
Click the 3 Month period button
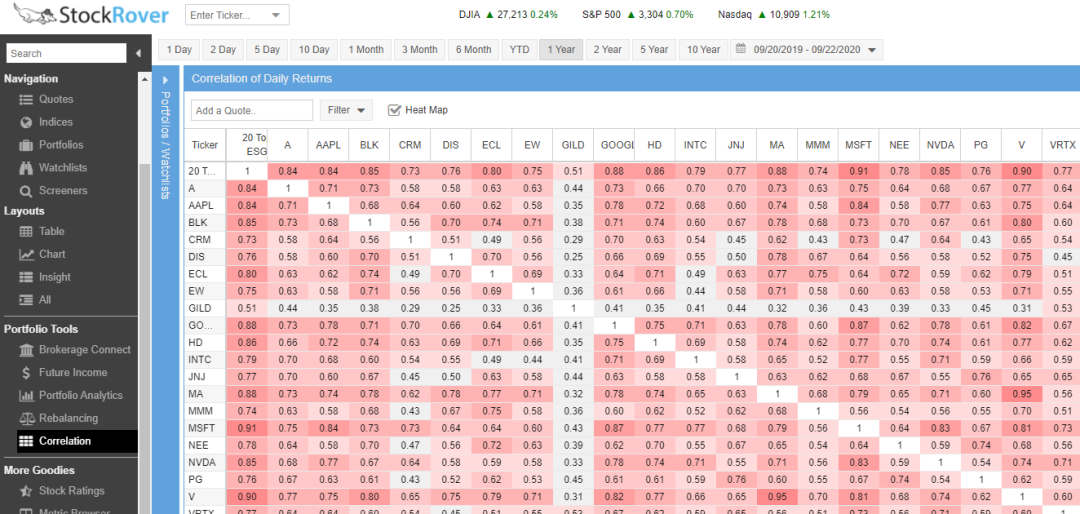(x=419, y=50)
